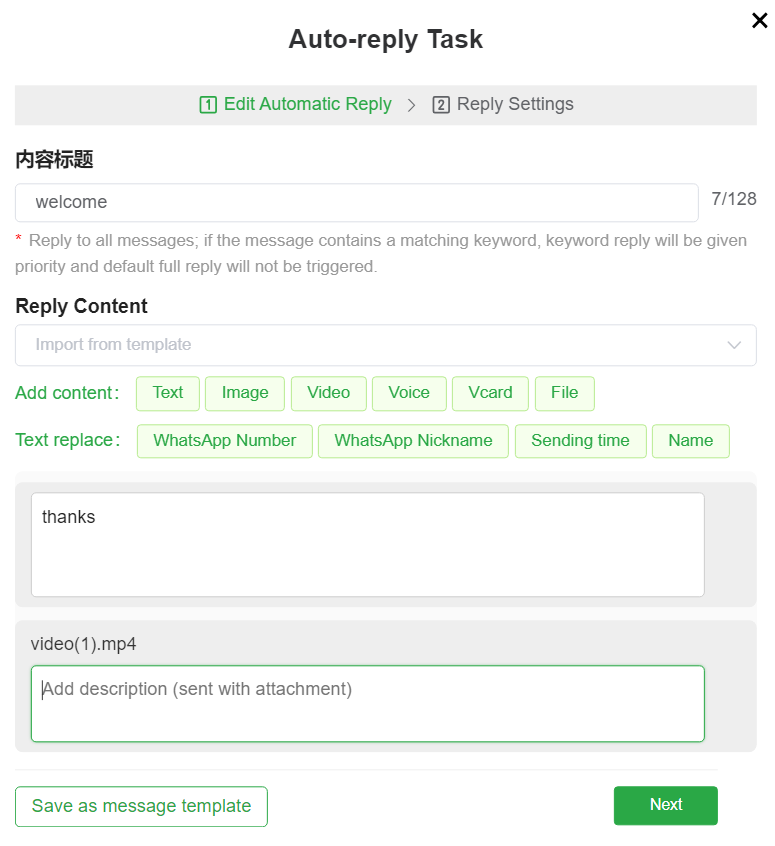Insert a Voice message block
Viewport: 775px width, 846px height.
[409, 393]
